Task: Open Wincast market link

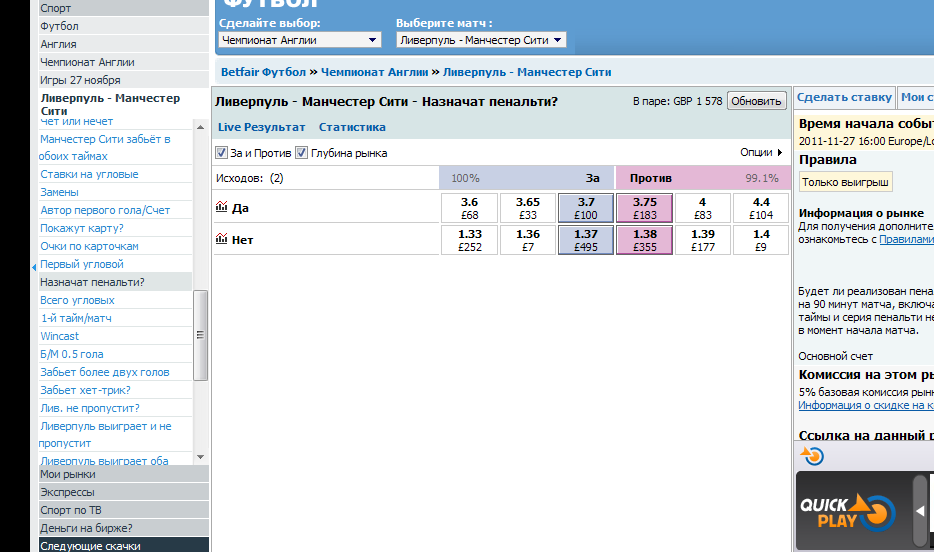Action: 60,336
